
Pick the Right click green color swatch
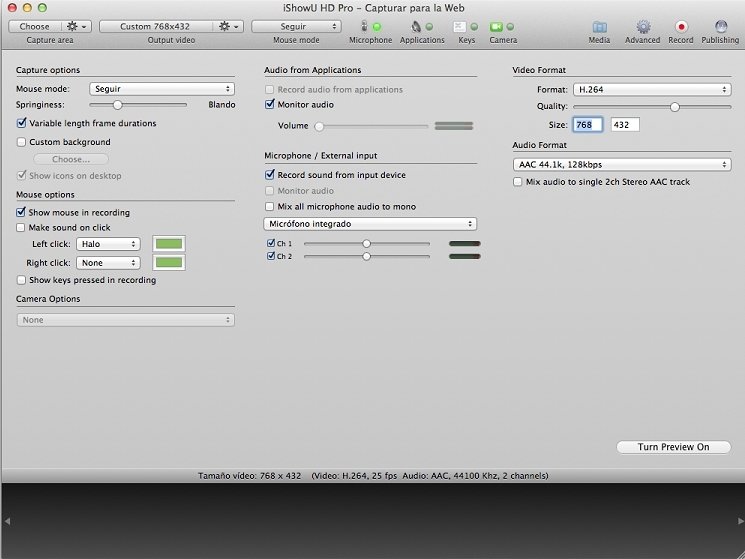click(169, 263)
